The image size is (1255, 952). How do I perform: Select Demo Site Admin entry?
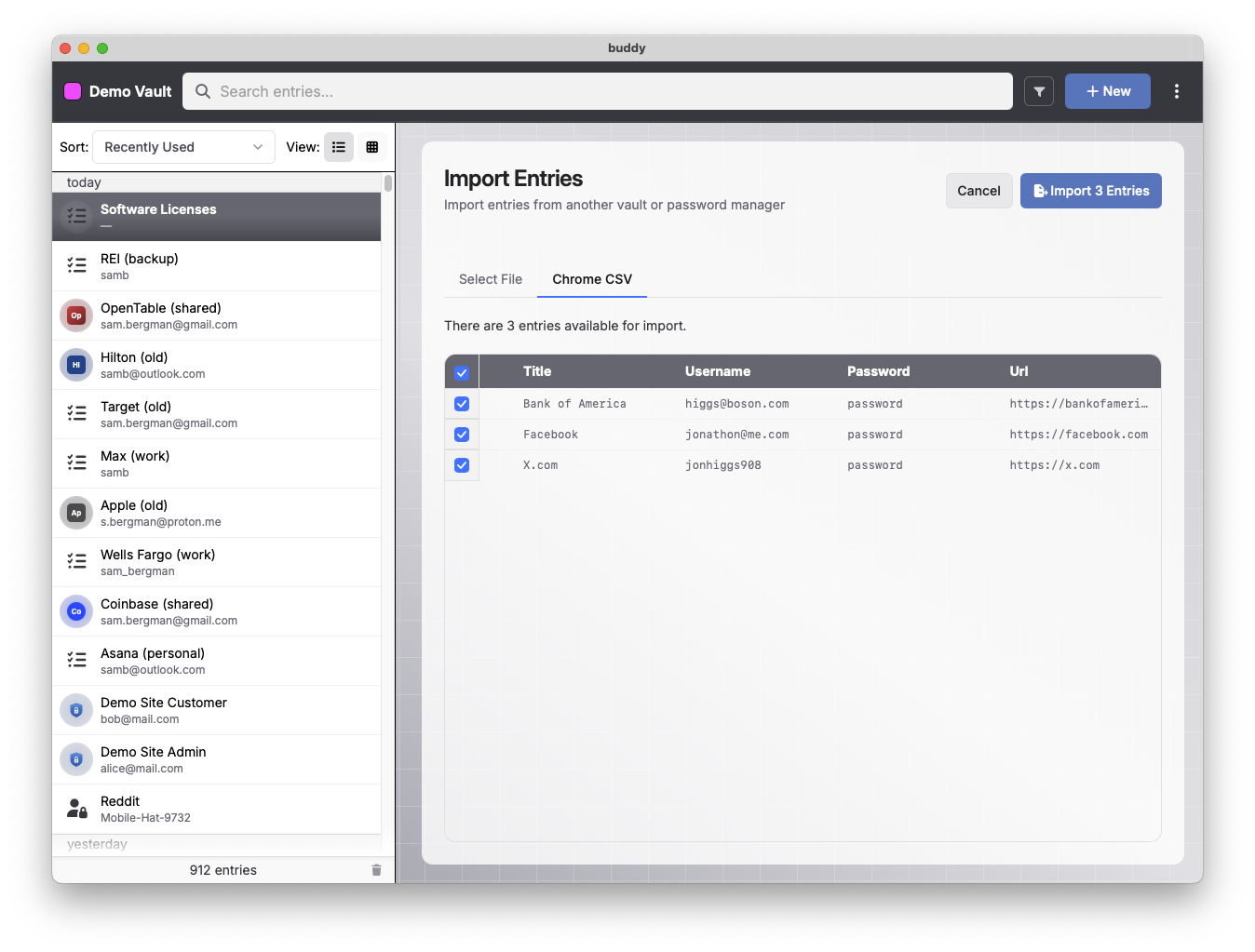216,759
